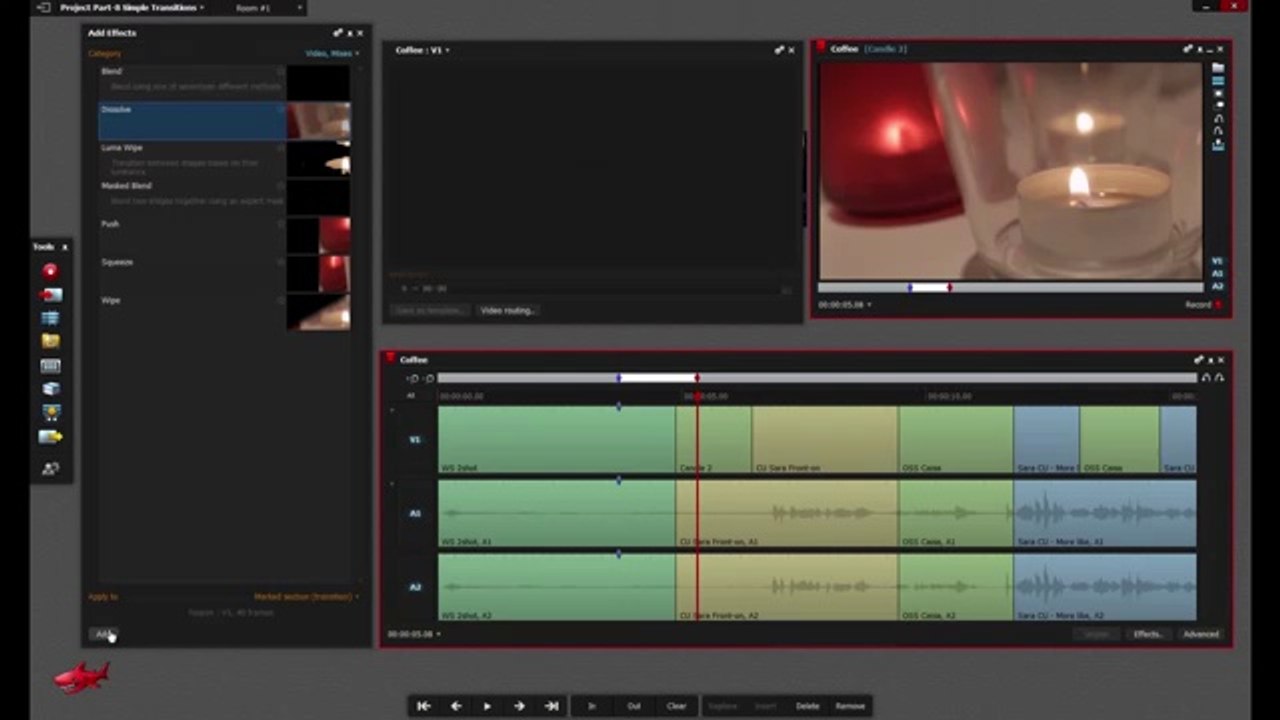The image size is (1280, 720).
Task: Open the Effects... button on timeline
Action: pos(1147,634)
